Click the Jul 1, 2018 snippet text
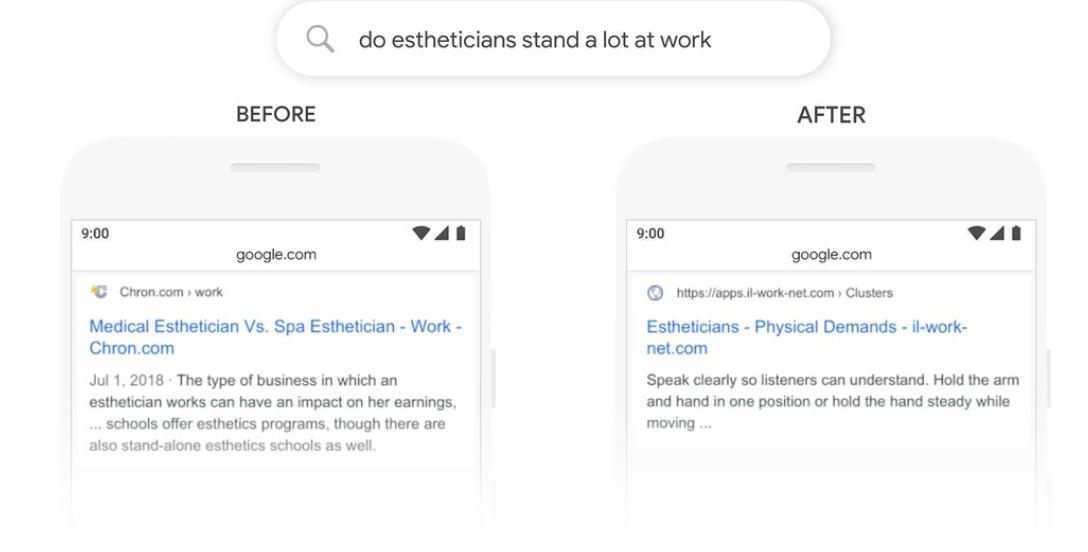The width and height of the screenshot is (1088, 552). pyautogui.click(x=272, y=412)
